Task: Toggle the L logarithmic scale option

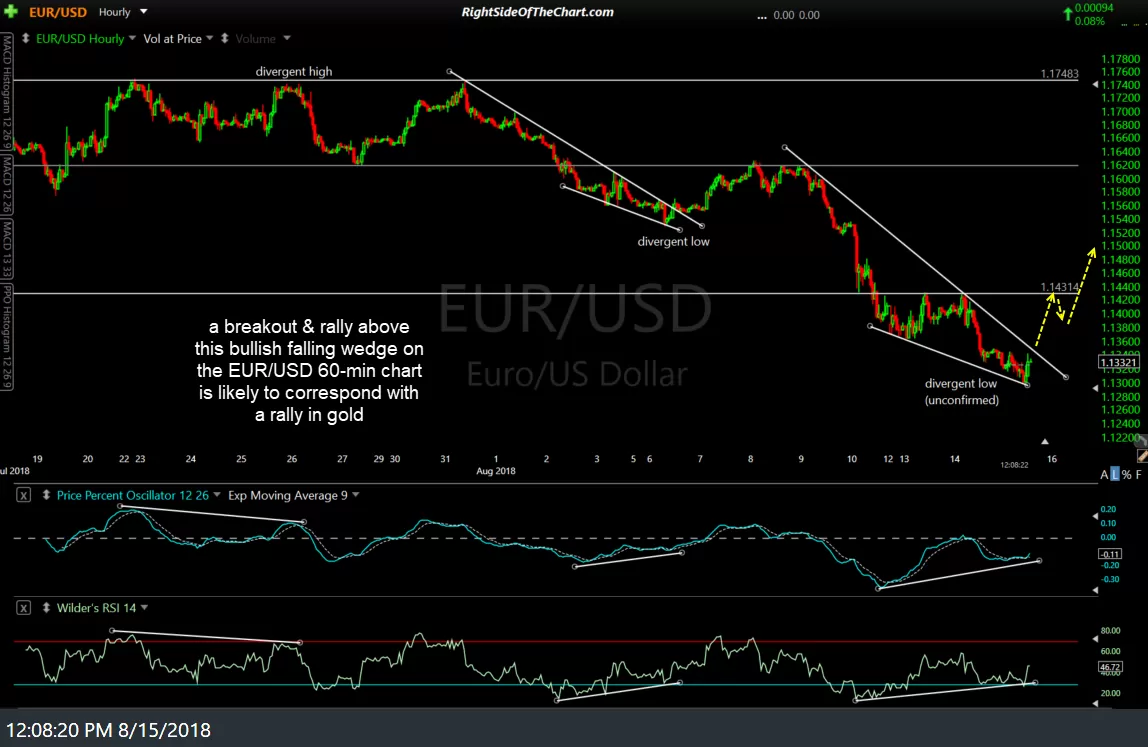Action: click(x=1115, y=475)
